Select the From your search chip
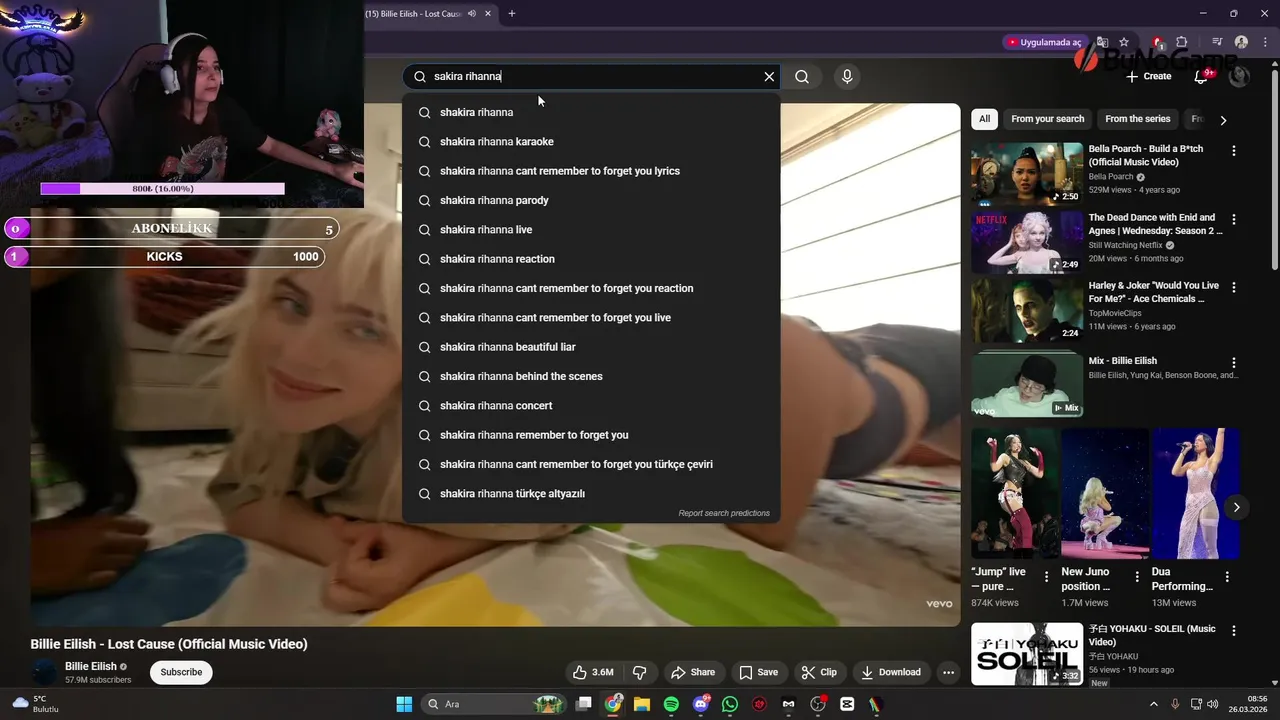Viewport: 1280px width, 720px height. point(1047,119)
